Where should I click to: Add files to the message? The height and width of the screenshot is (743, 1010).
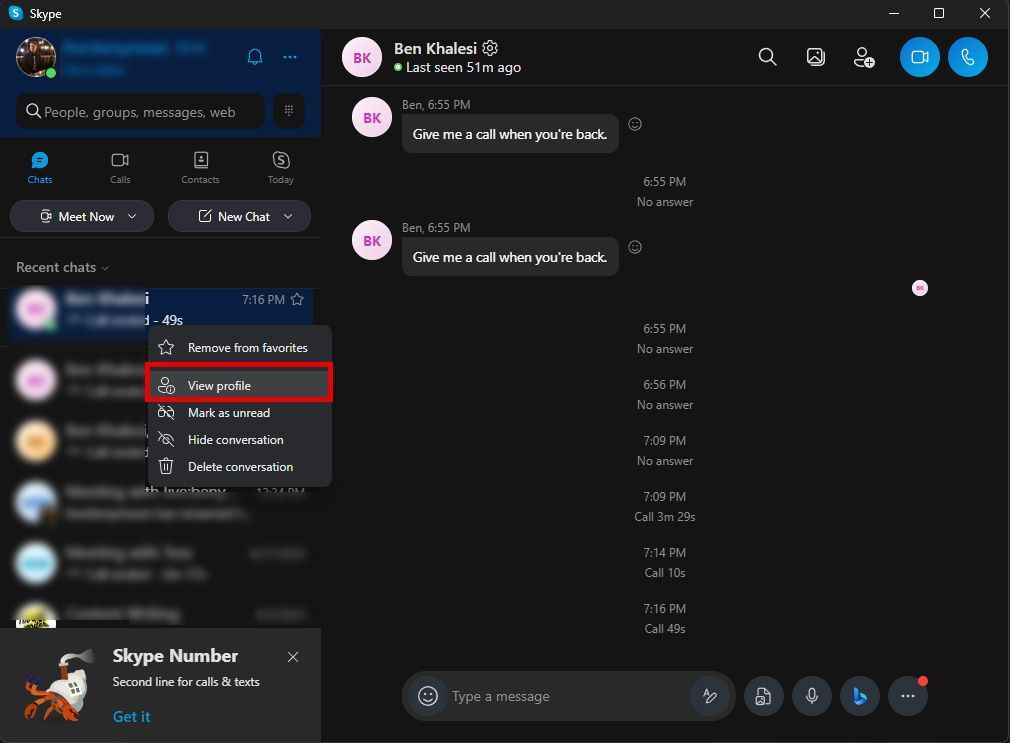[763, 696]
